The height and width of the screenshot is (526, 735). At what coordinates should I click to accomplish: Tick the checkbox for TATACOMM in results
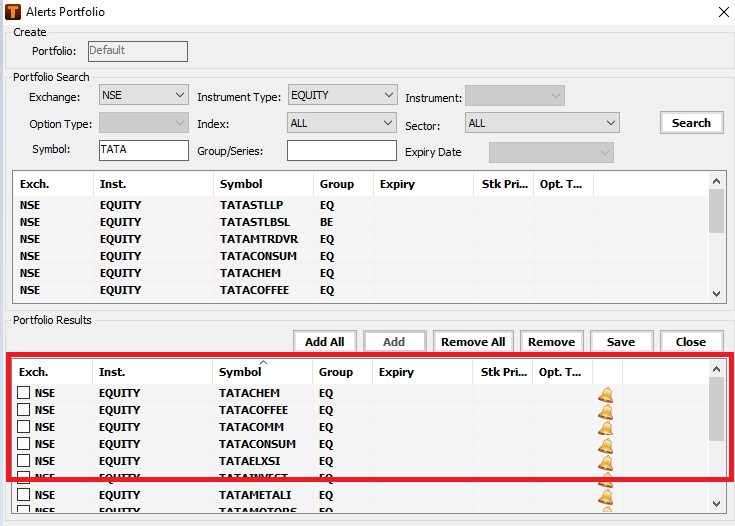point(23,427)
